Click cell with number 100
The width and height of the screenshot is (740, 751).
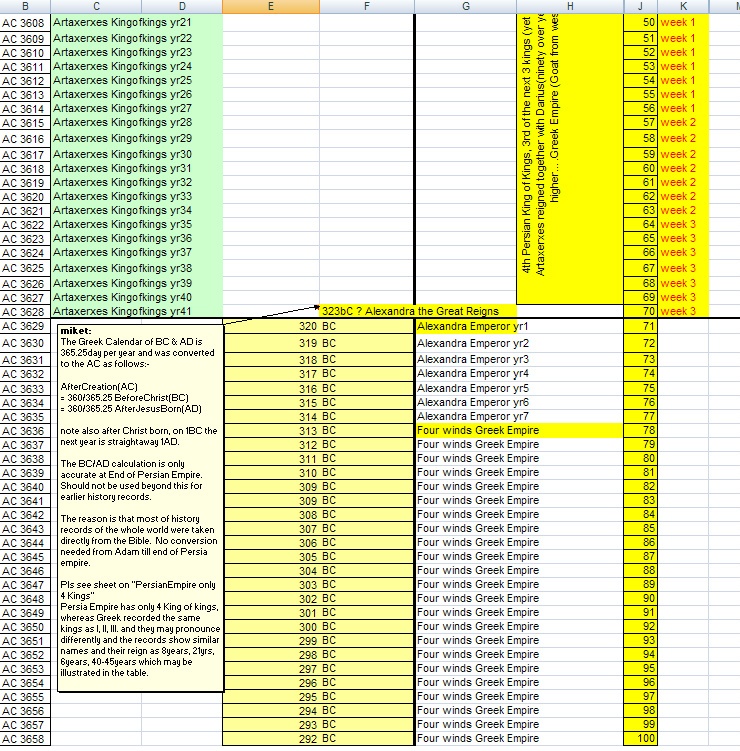[640, 739]
